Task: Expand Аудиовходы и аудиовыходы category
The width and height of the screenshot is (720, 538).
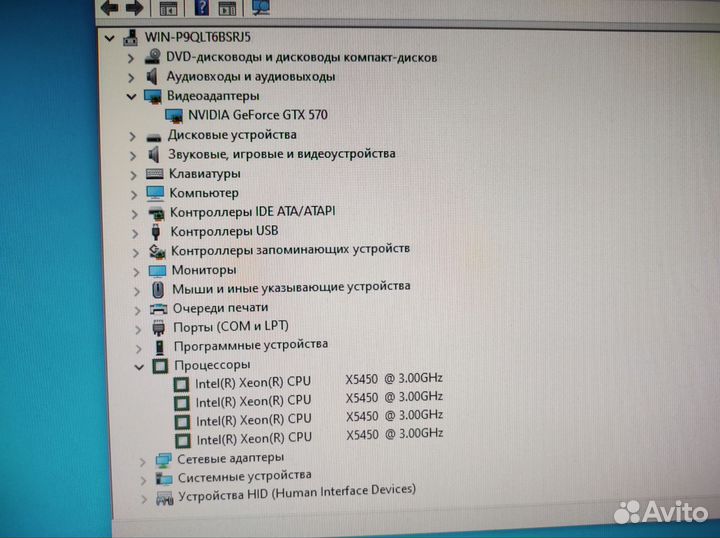Action: click(131, 78)
